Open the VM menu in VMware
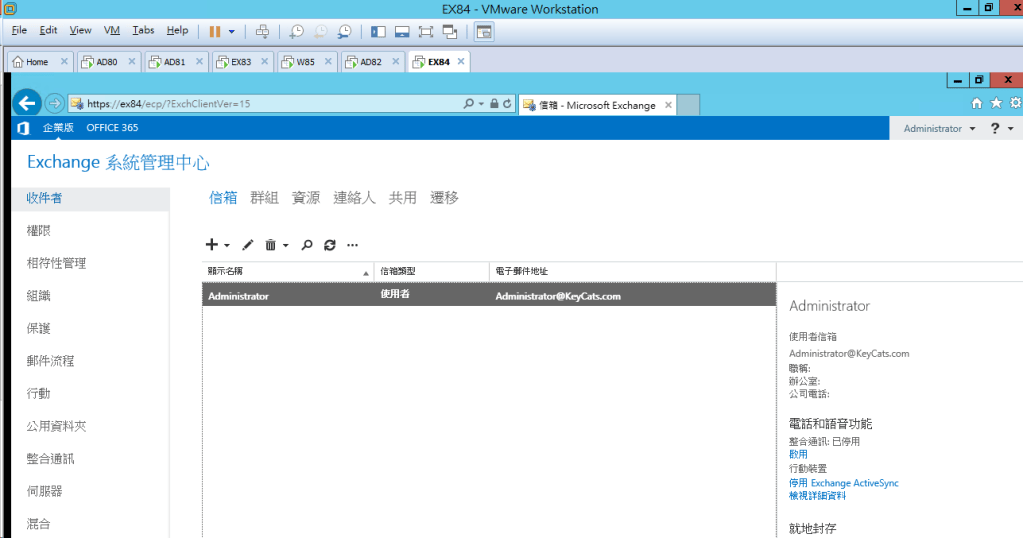Image resolution: width=1023 pixels, height=538 pixels. [112, 31]
